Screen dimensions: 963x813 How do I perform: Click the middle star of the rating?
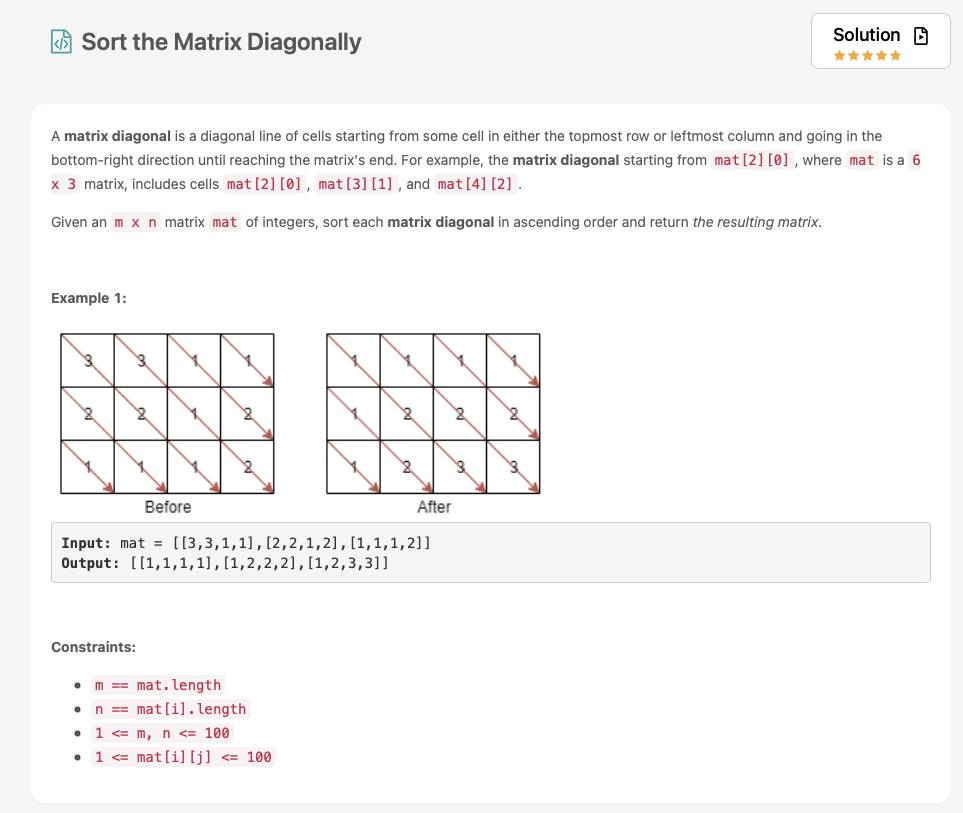[x=867, y=56]
